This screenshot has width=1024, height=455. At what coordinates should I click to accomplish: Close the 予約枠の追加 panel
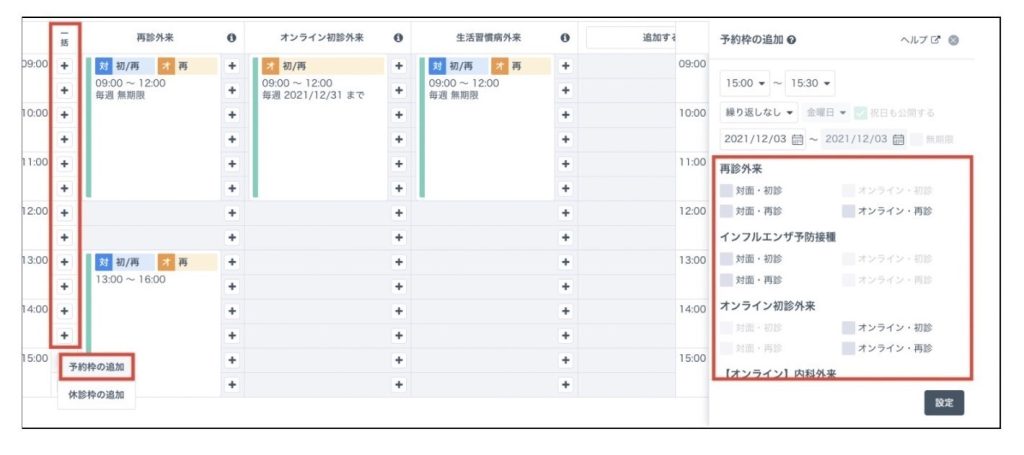coord(953,40)
